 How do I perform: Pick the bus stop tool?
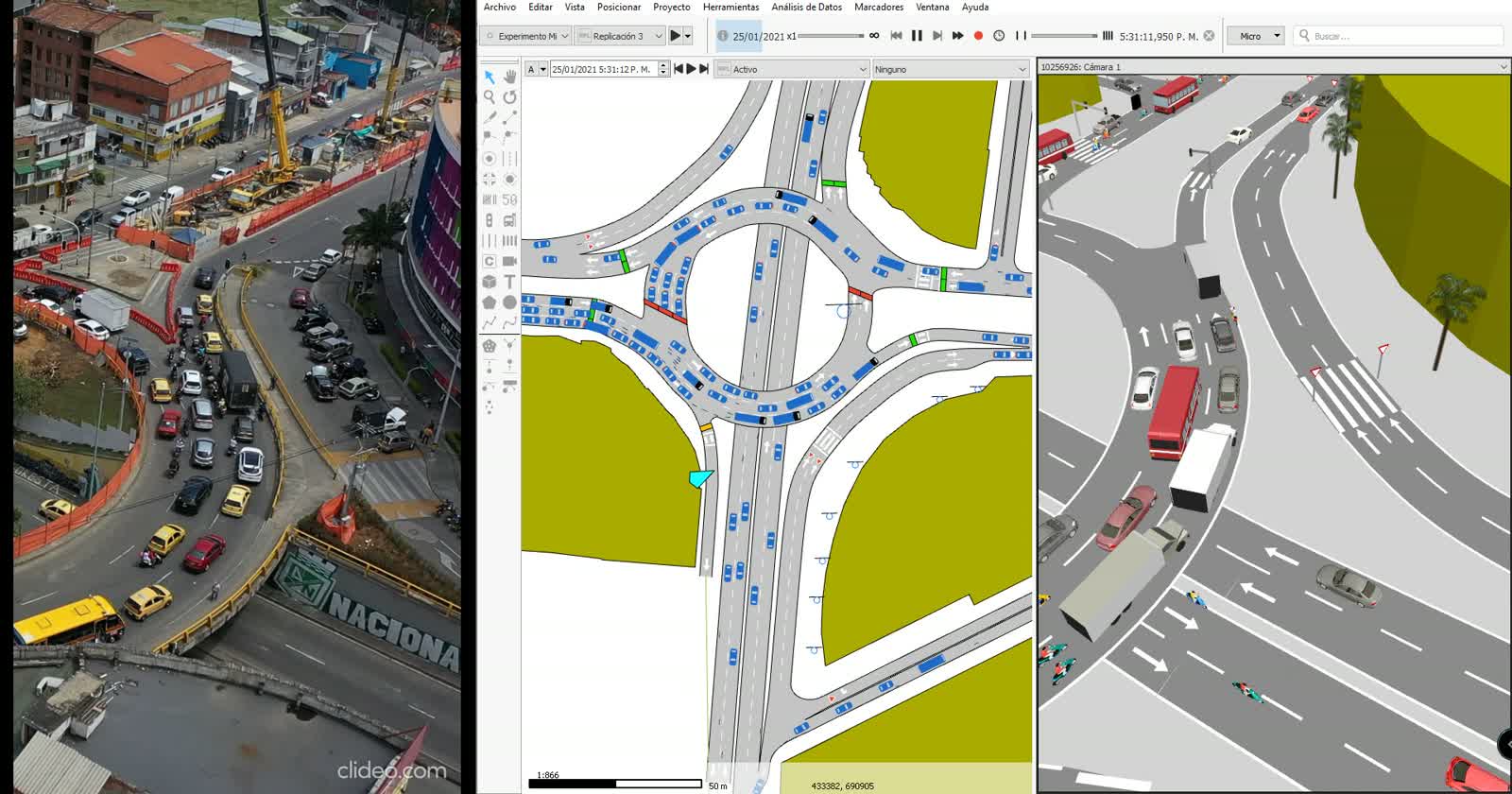click(509, 220)
